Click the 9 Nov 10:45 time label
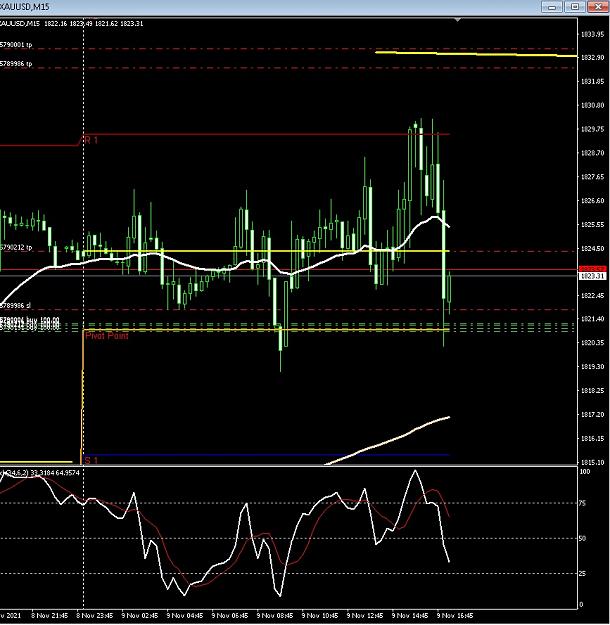The width and height of the screenshot is (610, 625). (x=320, y=615)
